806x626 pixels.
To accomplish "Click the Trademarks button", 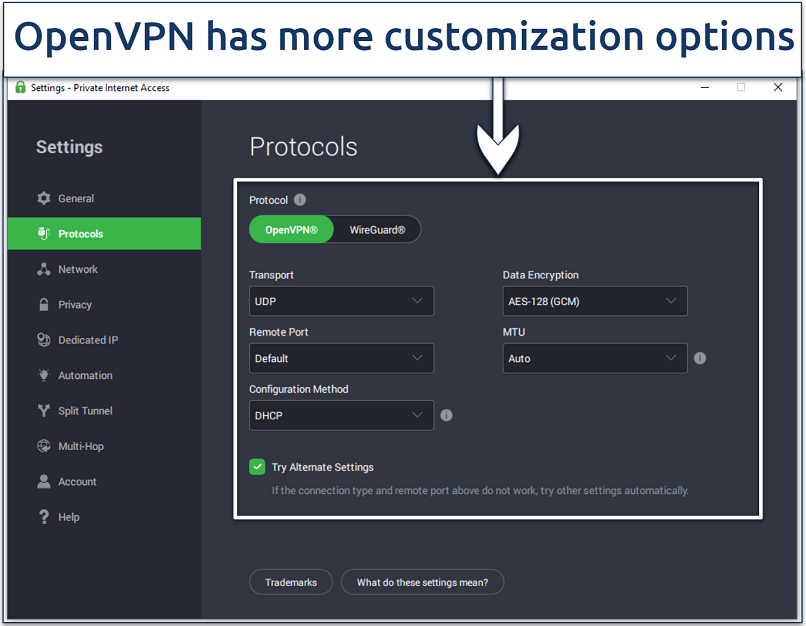I will [x=290, y=581].
